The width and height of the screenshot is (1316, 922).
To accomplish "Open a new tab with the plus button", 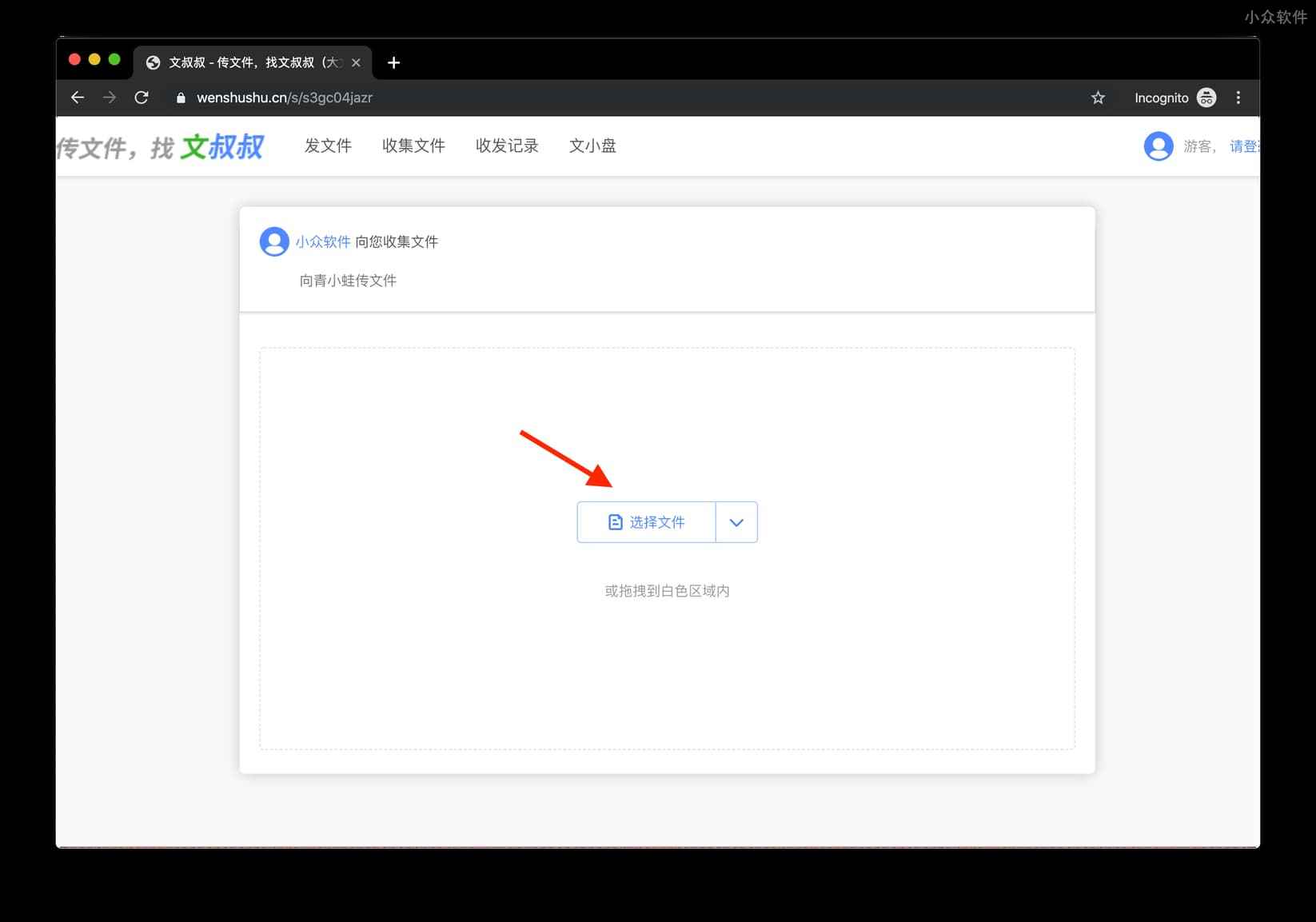I will [x=393, y=62].
